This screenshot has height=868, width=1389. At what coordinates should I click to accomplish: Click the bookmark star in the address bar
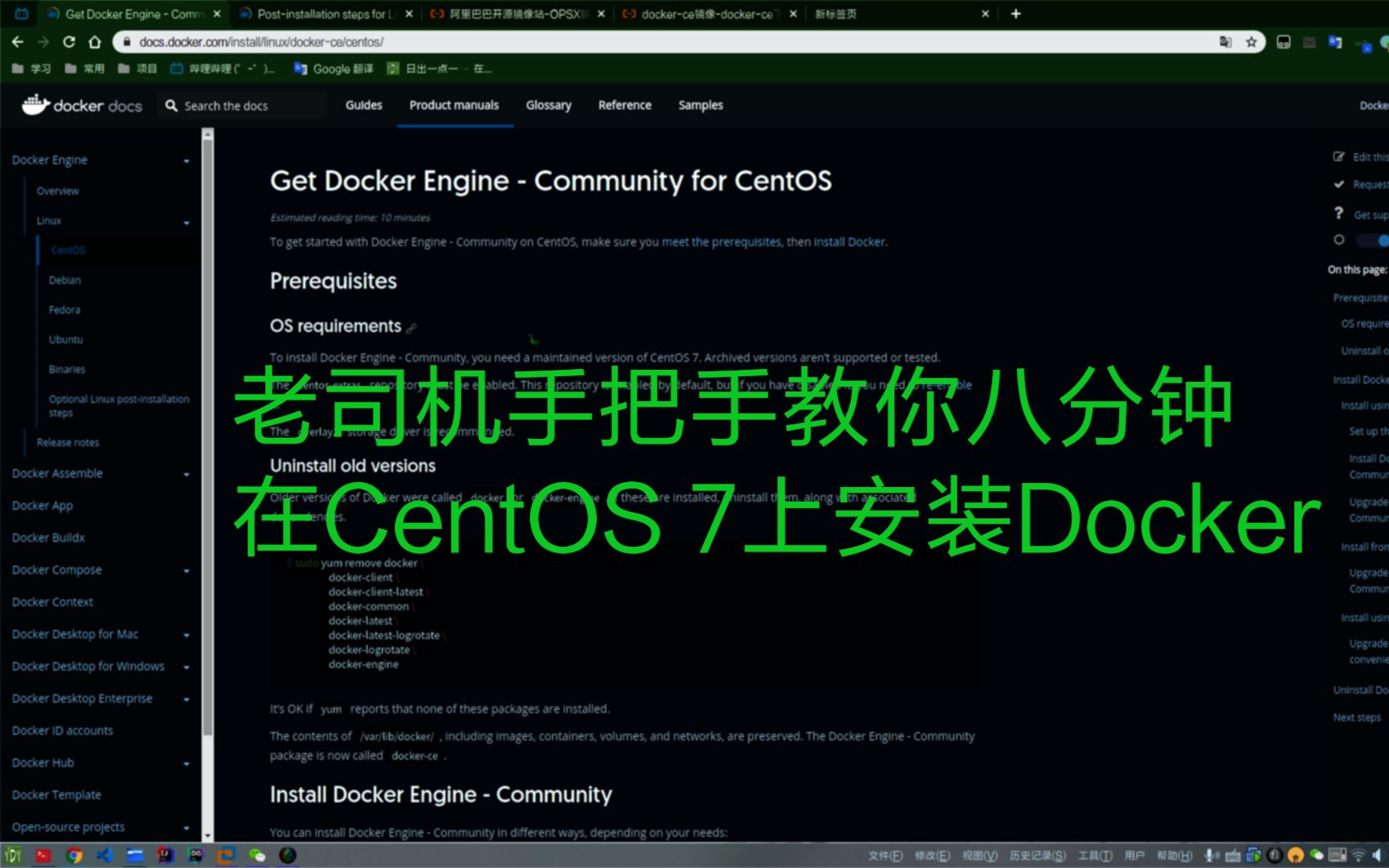(1252, 42)
